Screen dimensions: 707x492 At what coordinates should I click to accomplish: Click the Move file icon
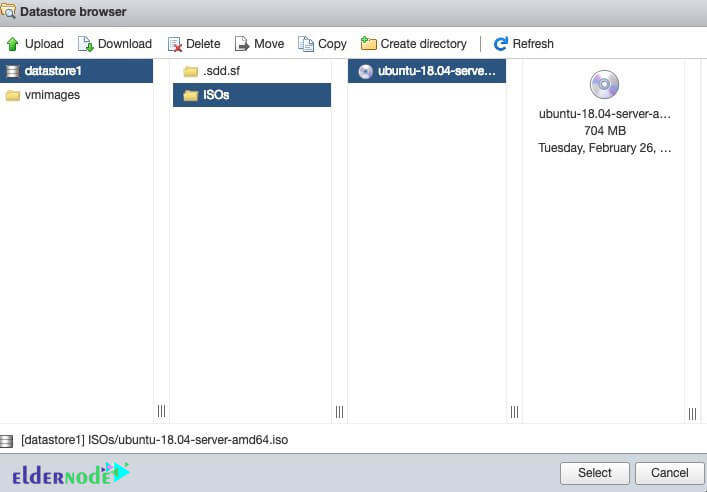(242, 44)
